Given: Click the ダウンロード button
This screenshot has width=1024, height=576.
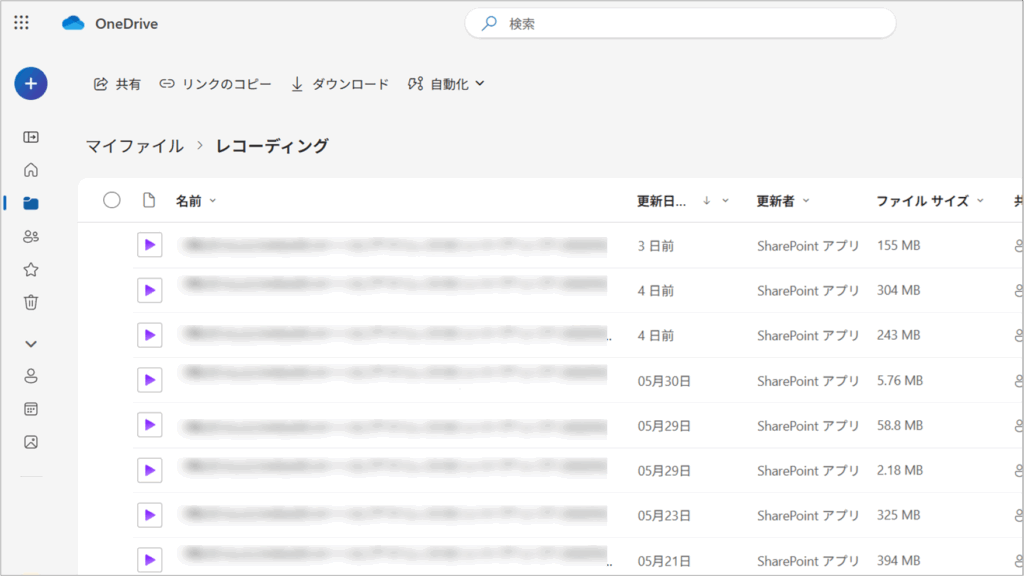Looking at the screenshot, I should pyautogui.click(x=340, y=84).
